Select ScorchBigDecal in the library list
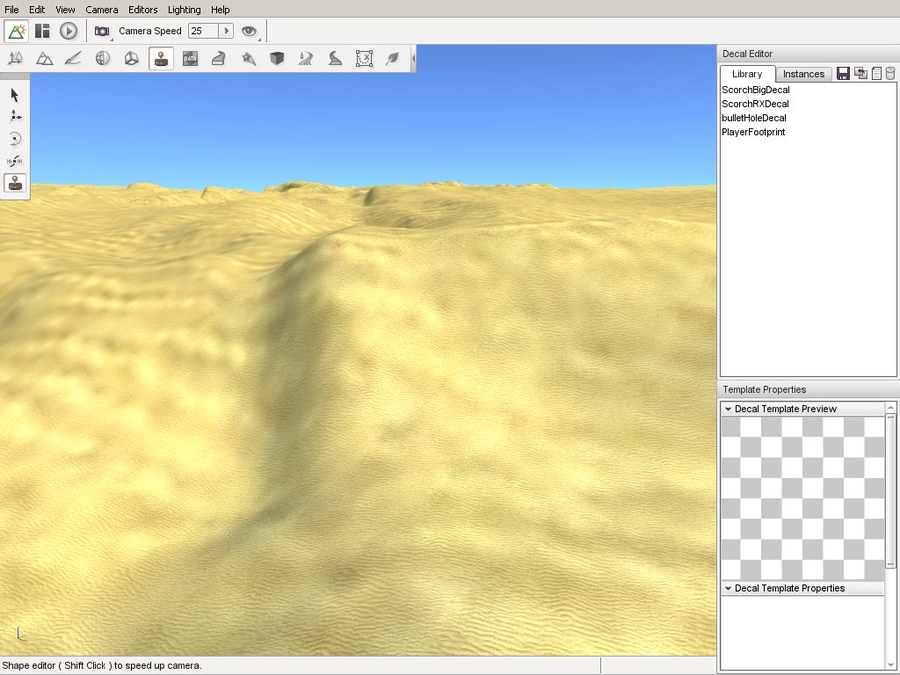Viewport: 900px width, 675px height. point(755,90)
